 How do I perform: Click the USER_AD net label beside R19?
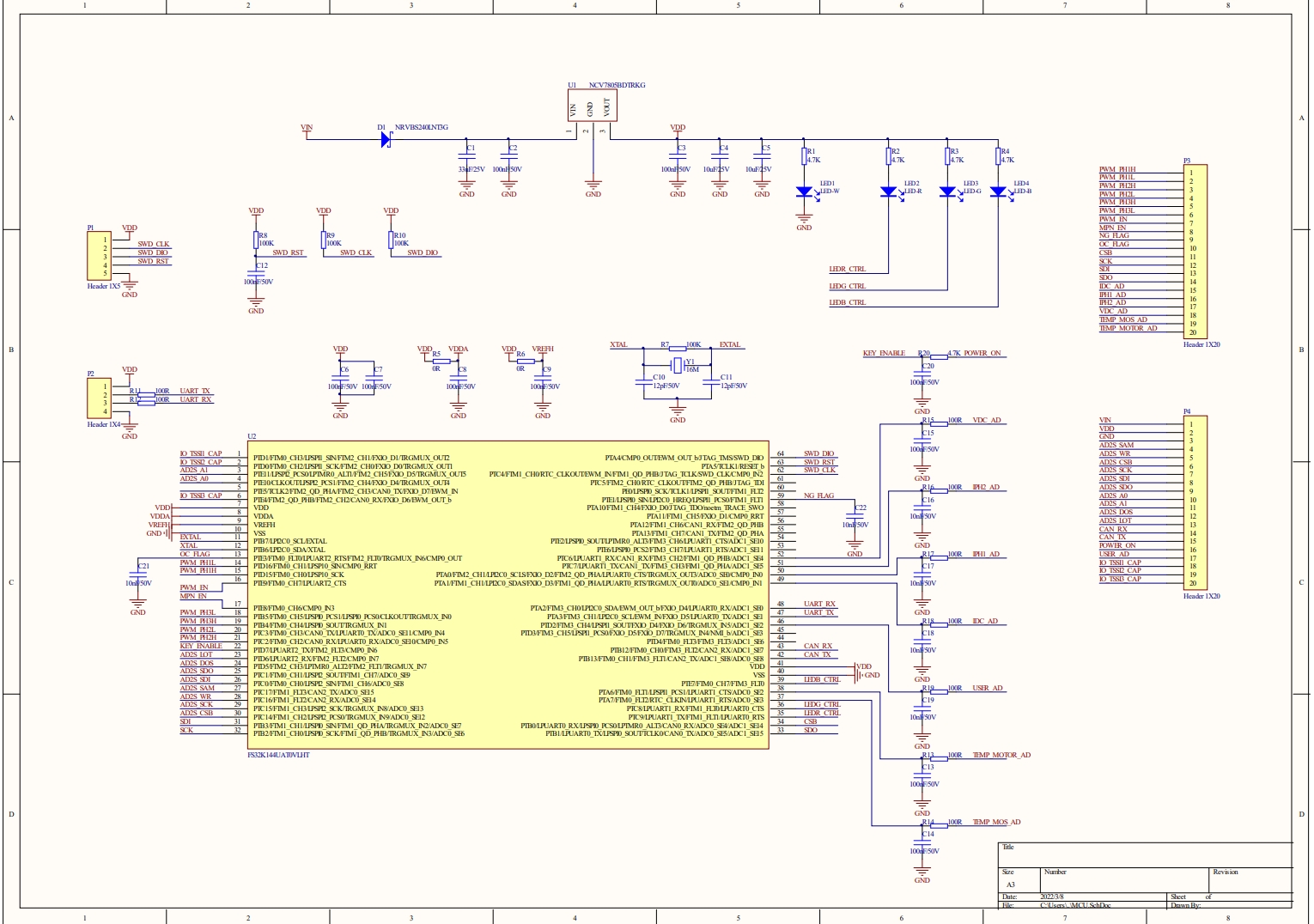pos(988,688)
